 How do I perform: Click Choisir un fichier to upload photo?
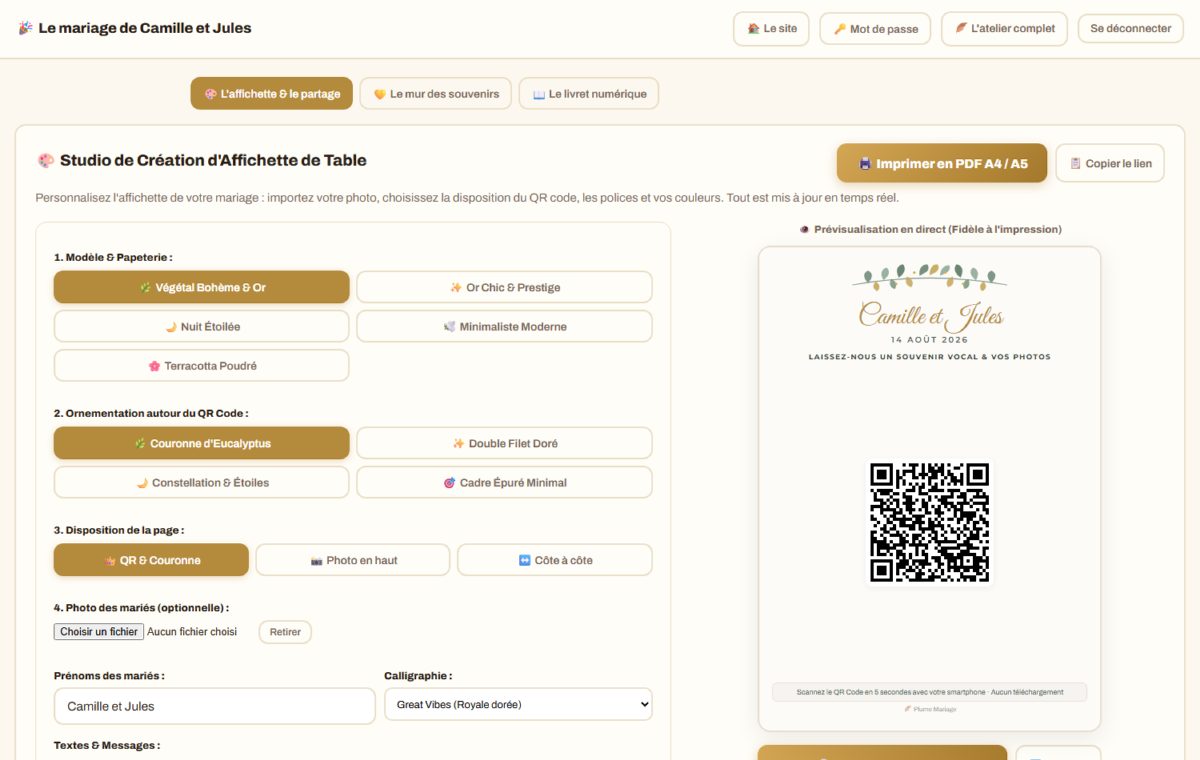(99, 632)
